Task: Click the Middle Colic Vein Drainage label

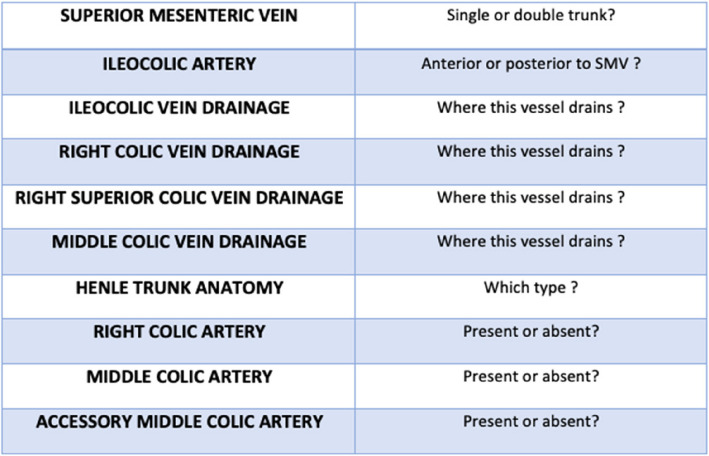Action: pos(179,242)
